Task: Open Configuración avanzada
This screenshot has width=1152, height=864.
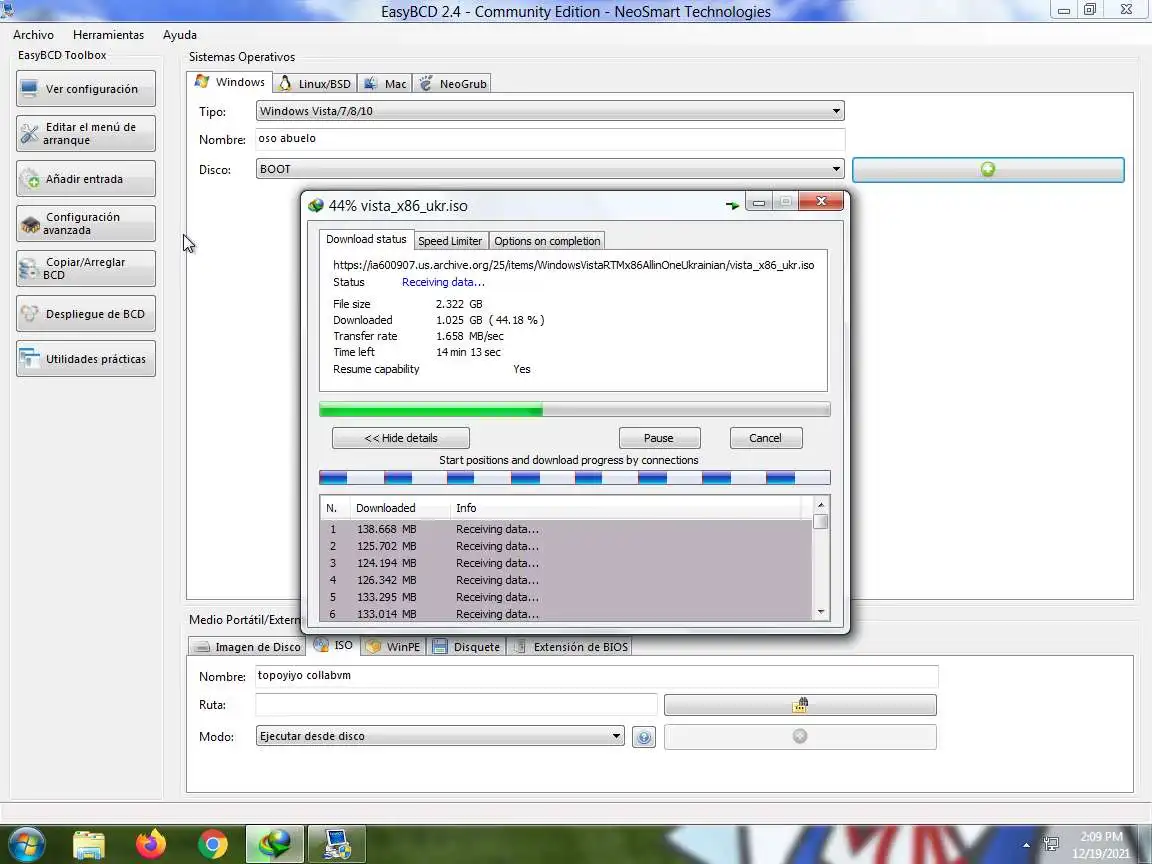Action: [x=86, y=223]
